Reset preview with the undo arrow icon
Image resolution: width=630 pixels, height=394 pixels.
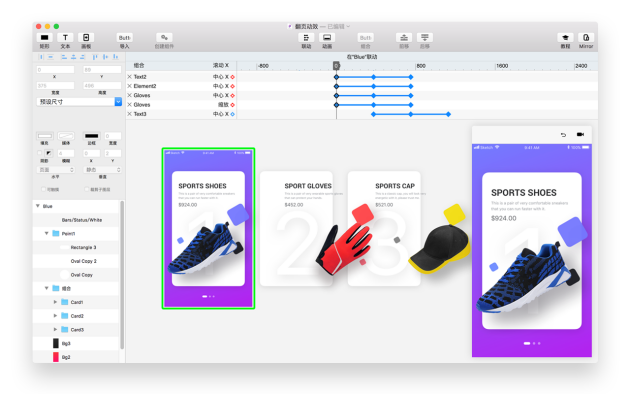[563, 135]
